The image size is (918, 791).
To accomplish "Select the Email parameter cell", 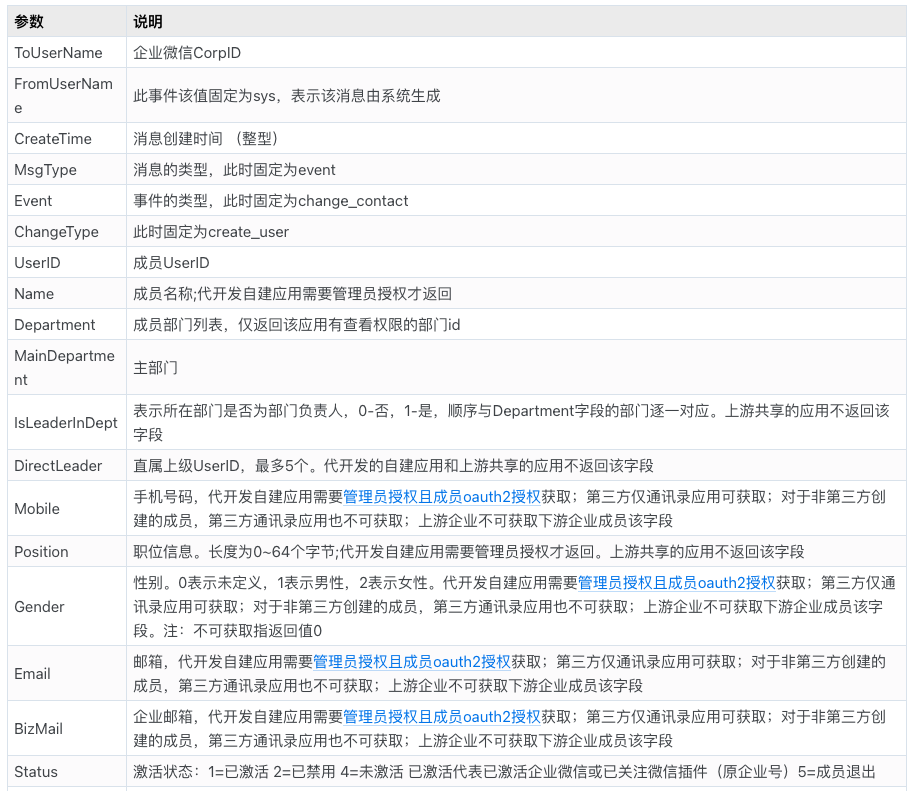I will click(x=67, y=674).
